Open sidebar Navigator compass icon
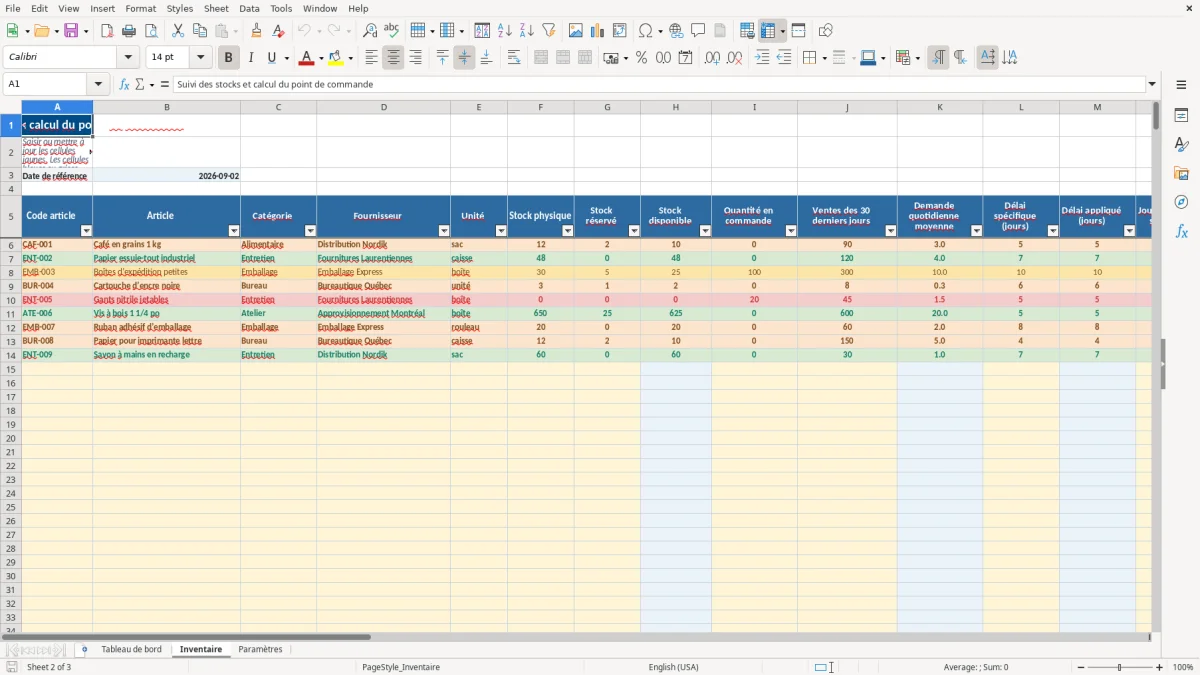Viewport: 1200px width, 675px height. 1182,202
